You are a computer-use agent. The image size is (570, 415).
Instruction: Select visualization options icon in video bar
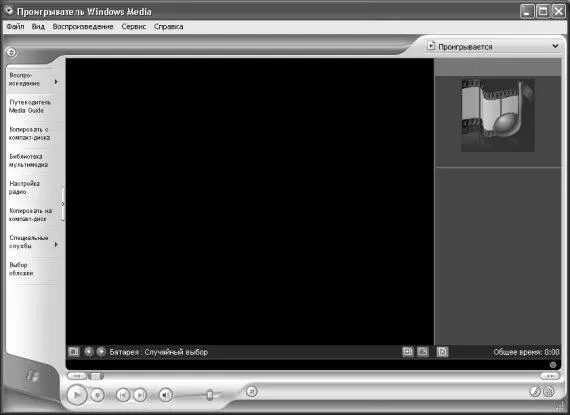pos(74,351)
